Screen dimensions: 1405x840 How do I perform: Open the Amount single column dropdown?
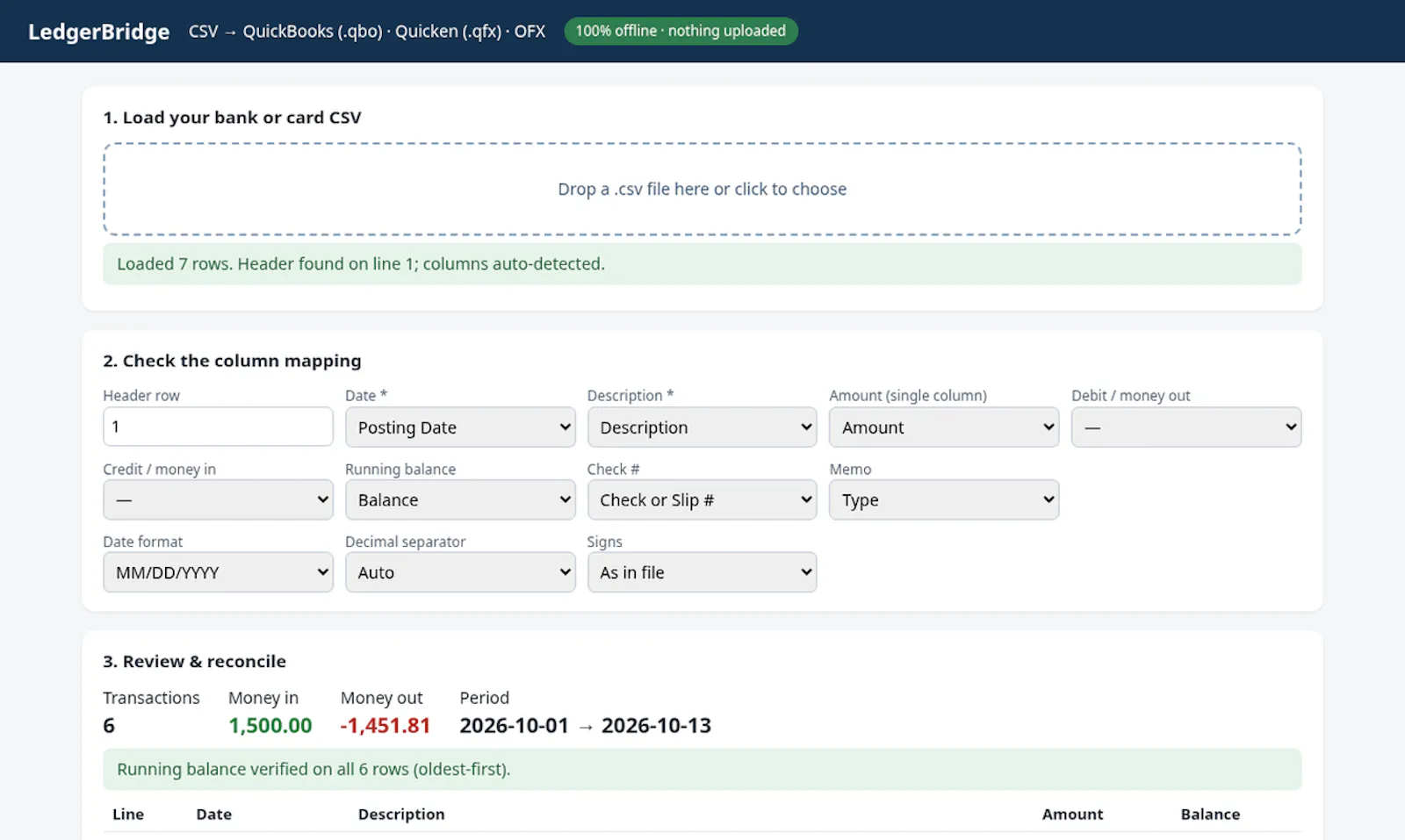pos(944,427)
